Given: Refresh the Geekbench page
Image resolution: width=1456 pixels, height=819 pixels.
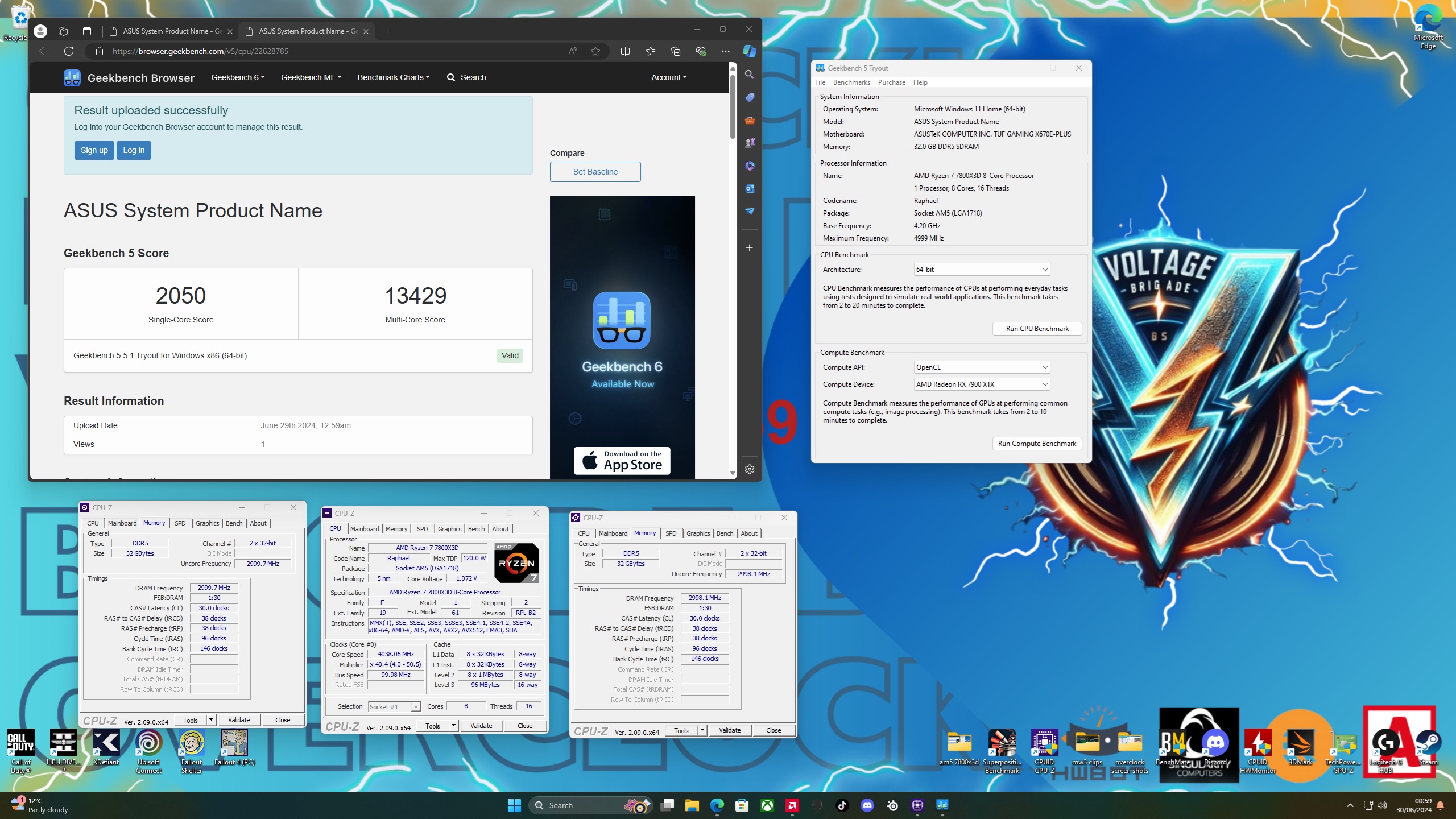Looking at the screenshot, I should coord(69,51).
